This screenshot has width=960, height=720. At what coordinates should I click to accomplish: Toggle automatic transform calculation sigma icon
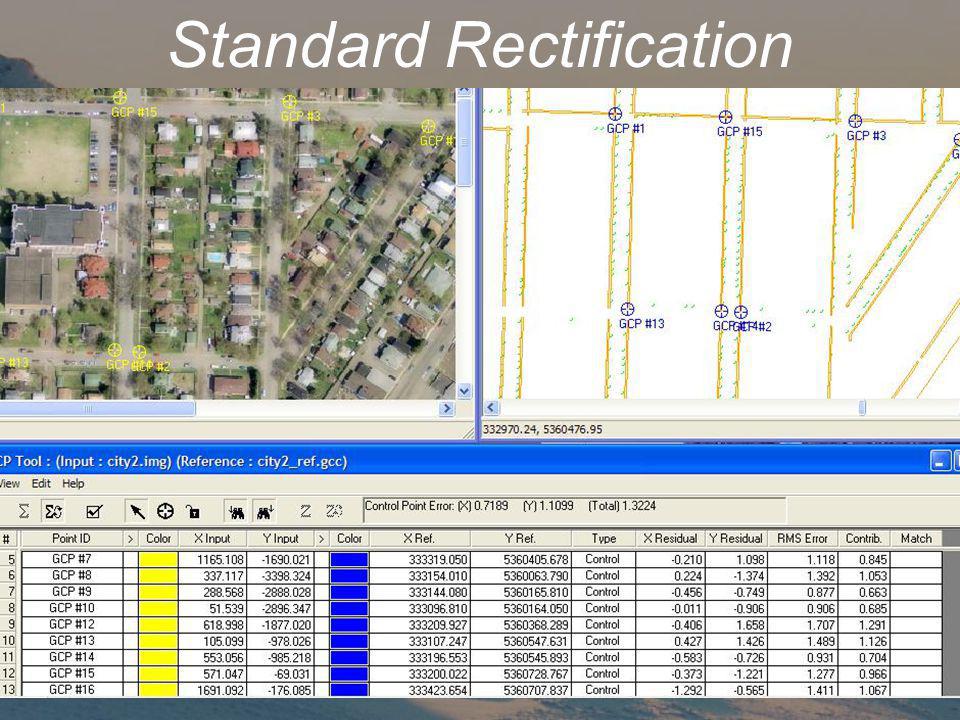[x=54, y=511]
